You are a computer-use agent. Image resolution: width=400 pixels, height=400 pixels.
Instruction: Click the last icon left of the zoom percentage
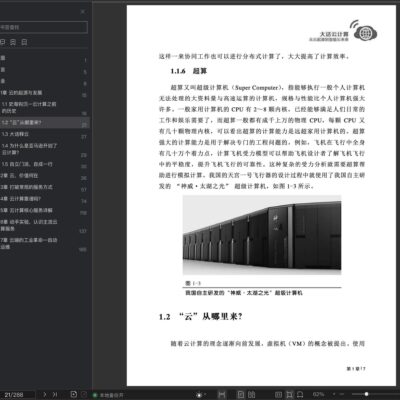tap(300, 395)
